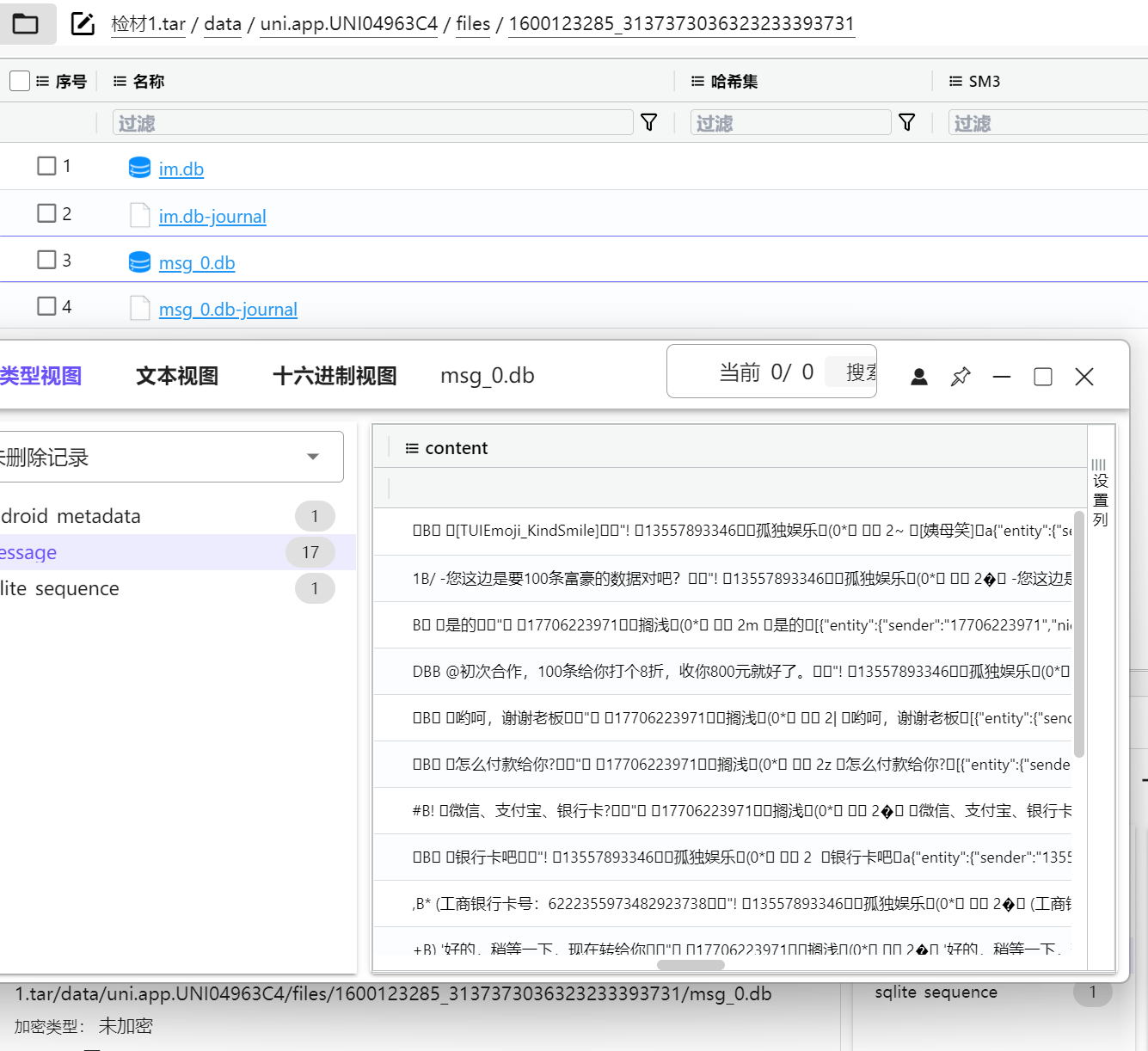Select the row 银行卡吧

[x=722, y=857]
